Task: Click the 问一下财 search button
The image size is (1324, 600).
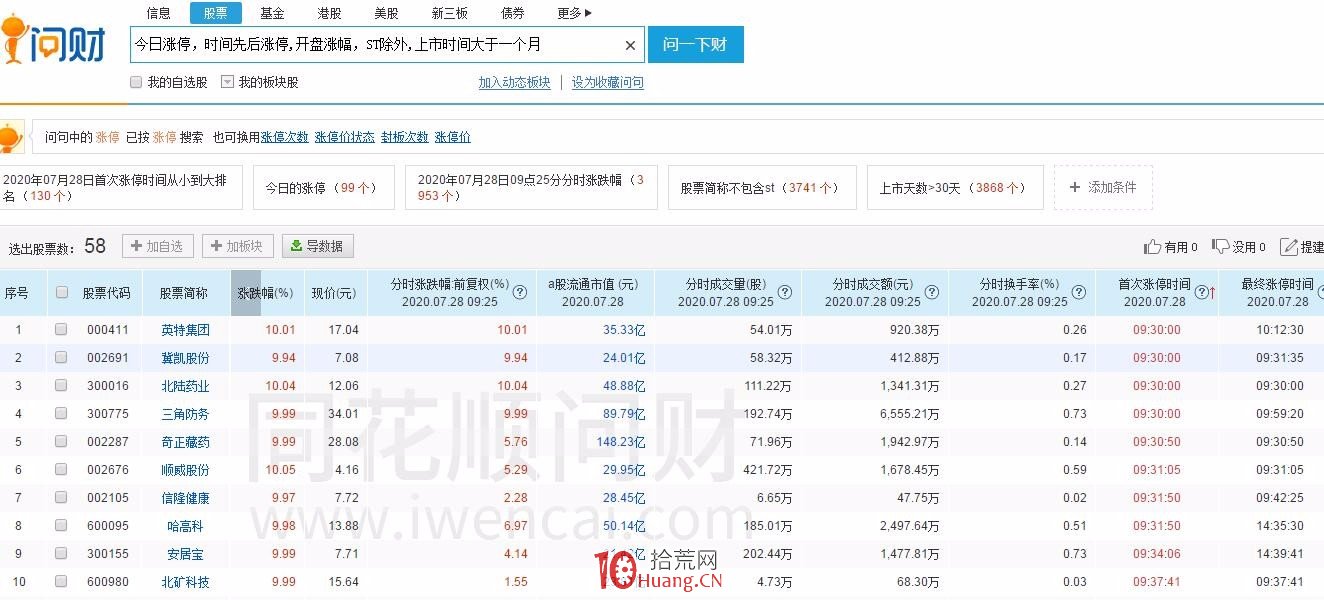Action: pyautogui.click(x=695, y=45)
